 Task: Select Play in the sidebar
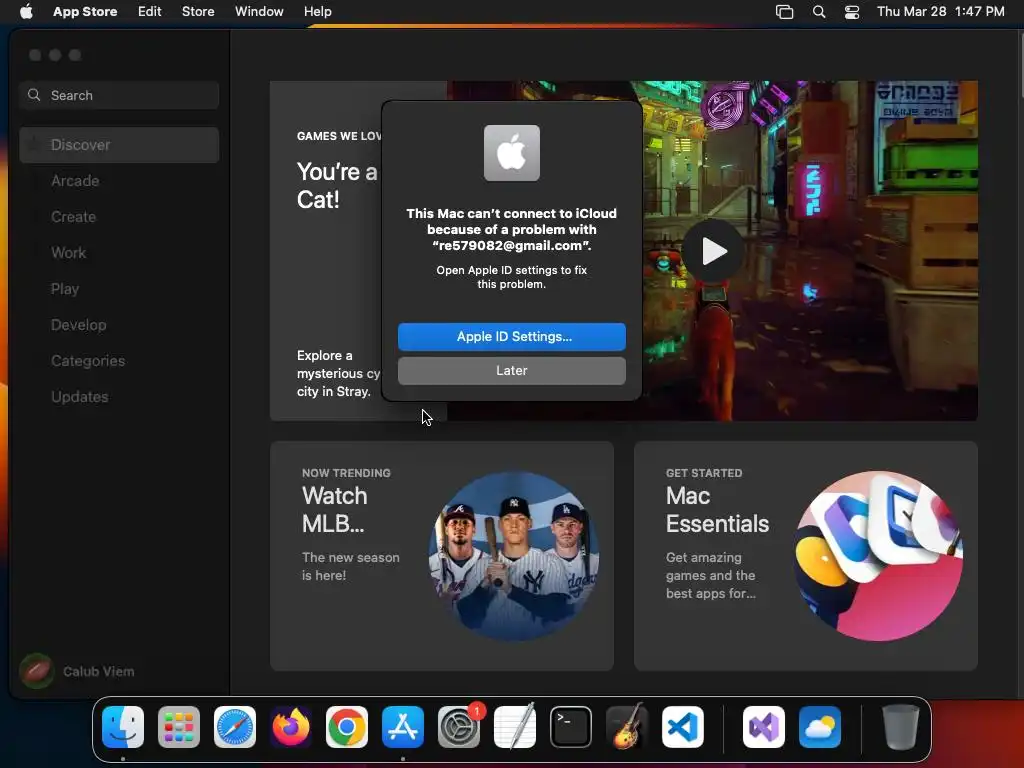119,289
